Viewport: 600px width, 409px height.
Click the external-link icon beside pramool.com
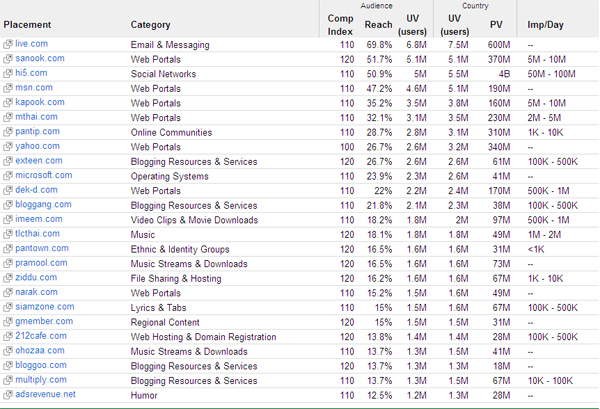point(8,263)
